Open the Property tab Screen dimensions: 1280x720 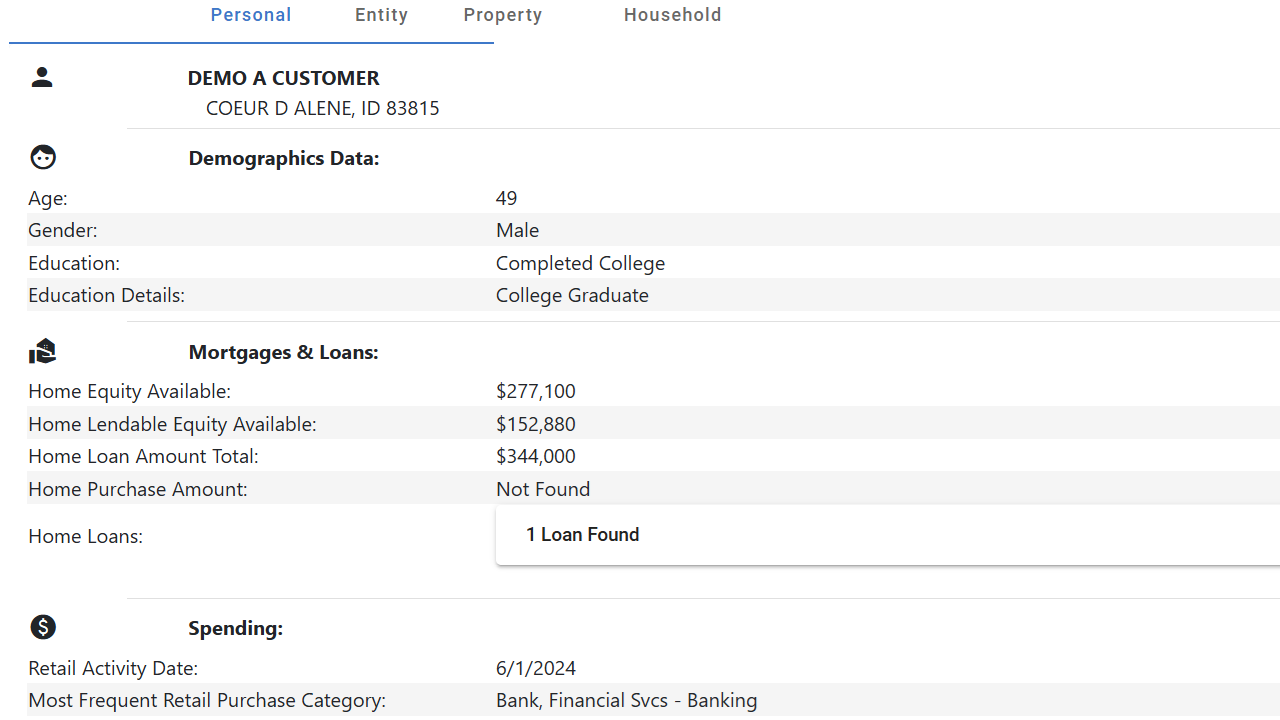click(x=503, y=14)
